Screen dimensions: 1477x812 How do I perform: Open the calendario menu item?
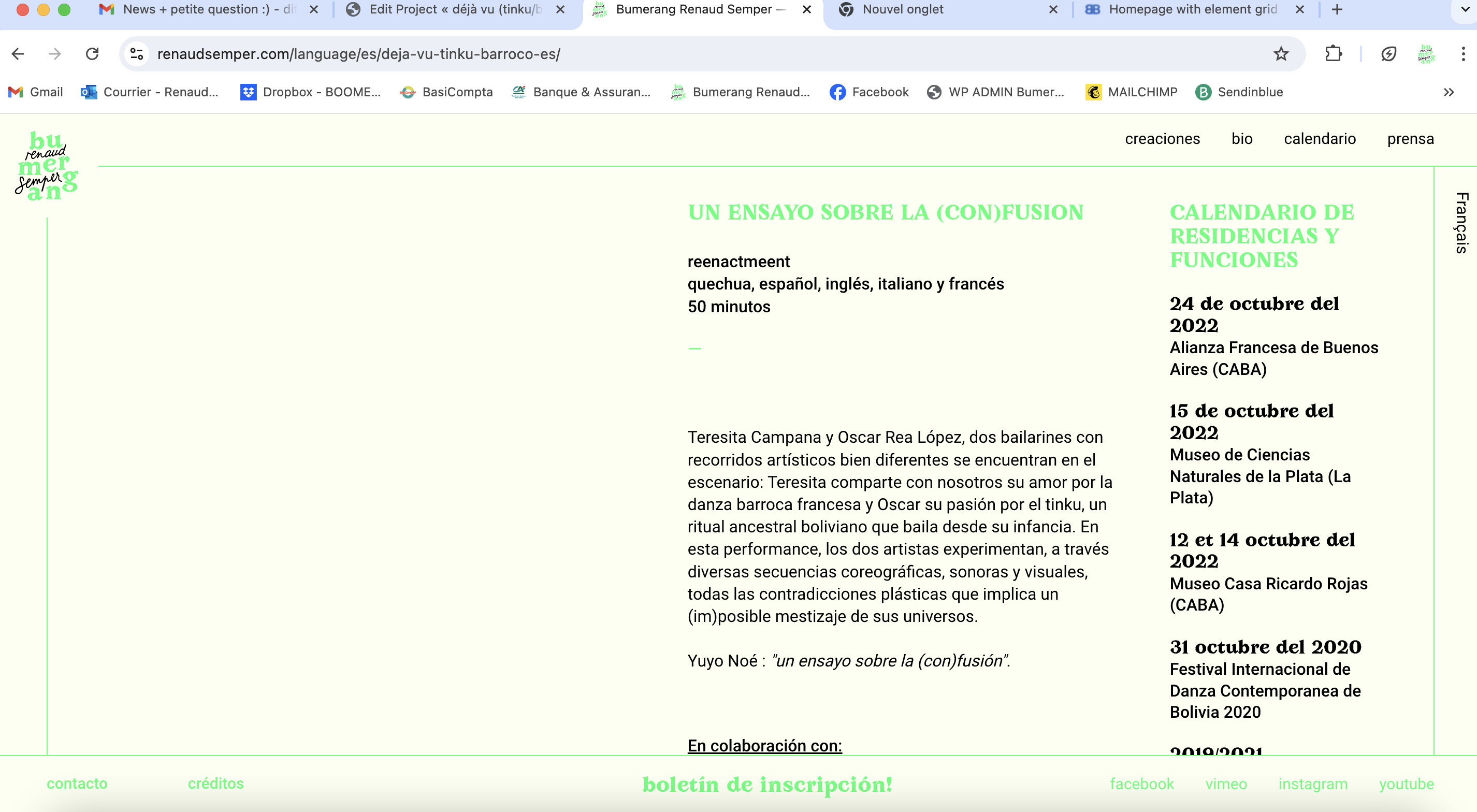(1320, 139)
